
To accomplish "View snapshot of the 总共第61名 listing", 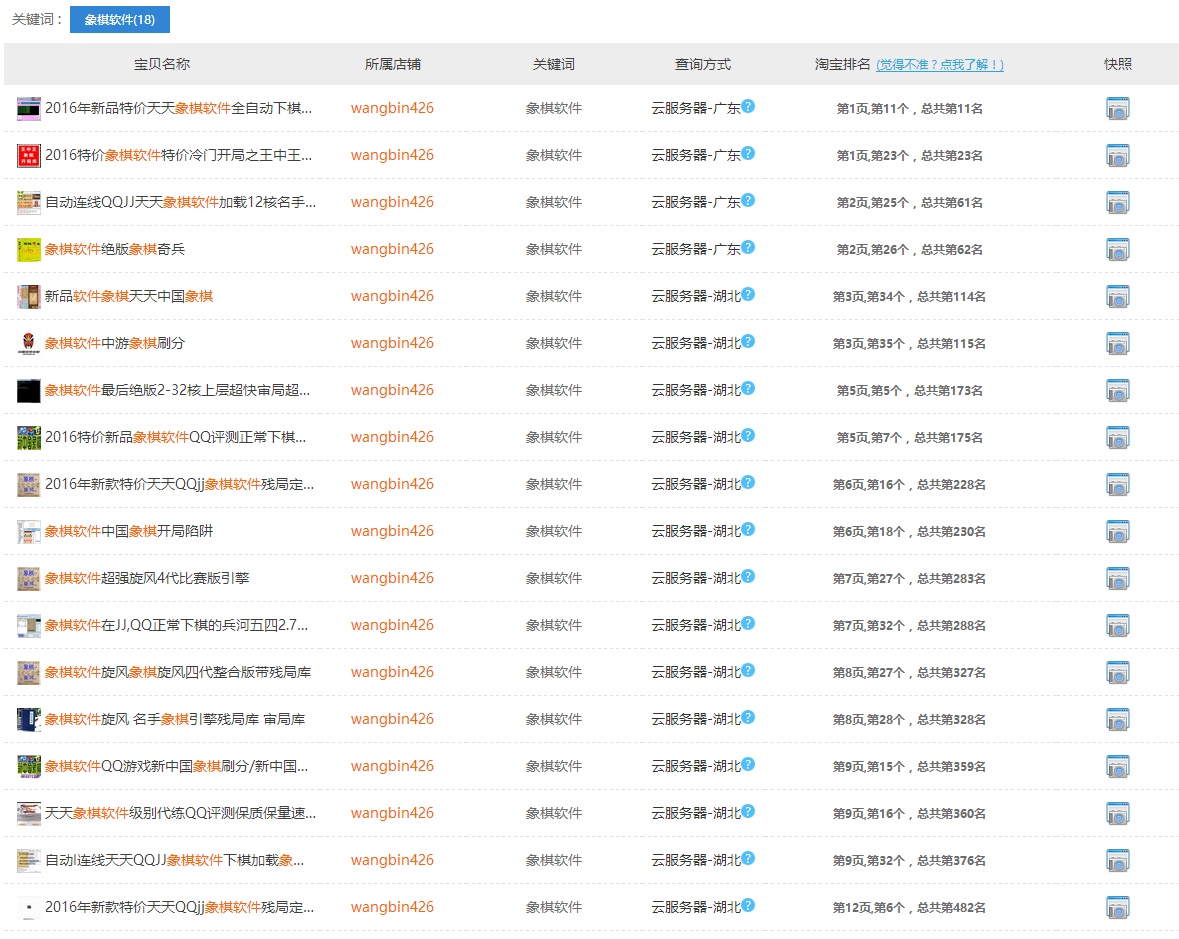I will click(x=1117, y=203).
